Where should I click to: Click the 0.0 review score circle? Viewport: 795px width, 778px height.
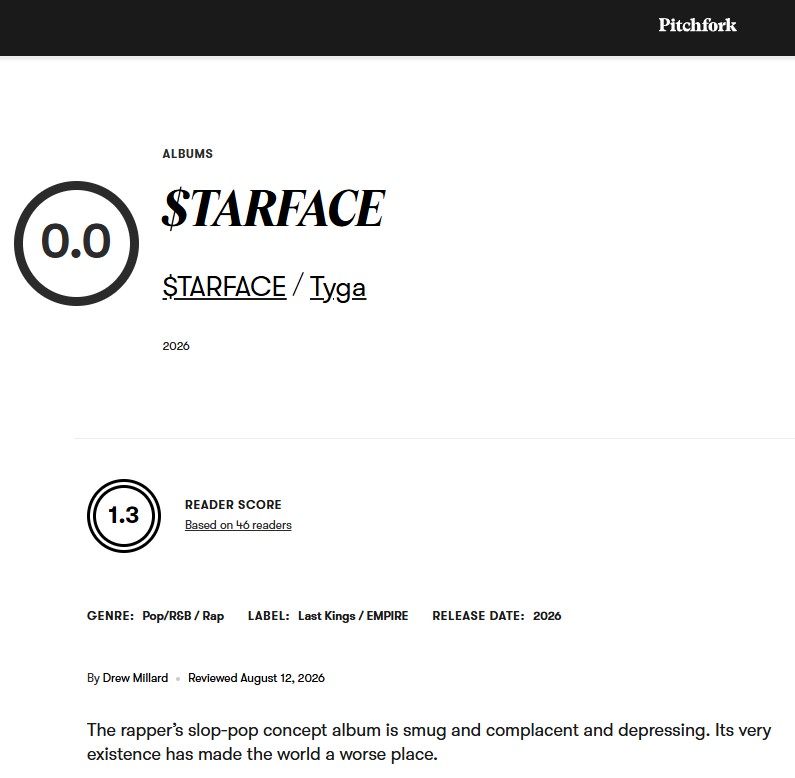(77, 243)
